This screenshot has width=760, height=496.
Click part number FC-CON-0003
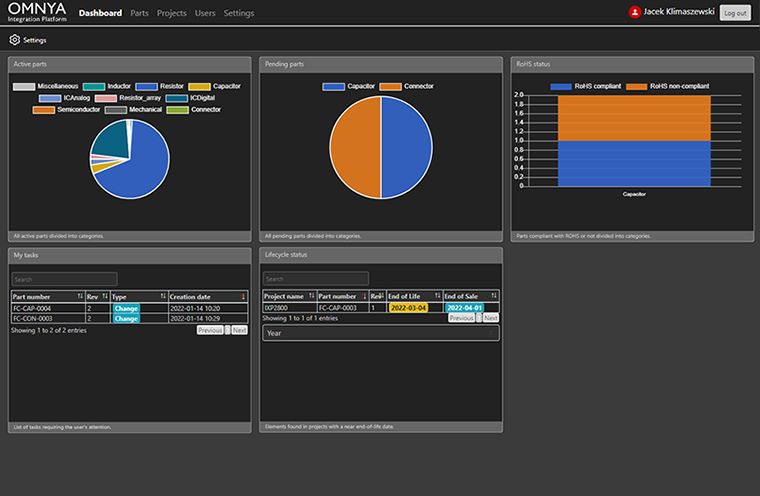click(x=32, y=319)
